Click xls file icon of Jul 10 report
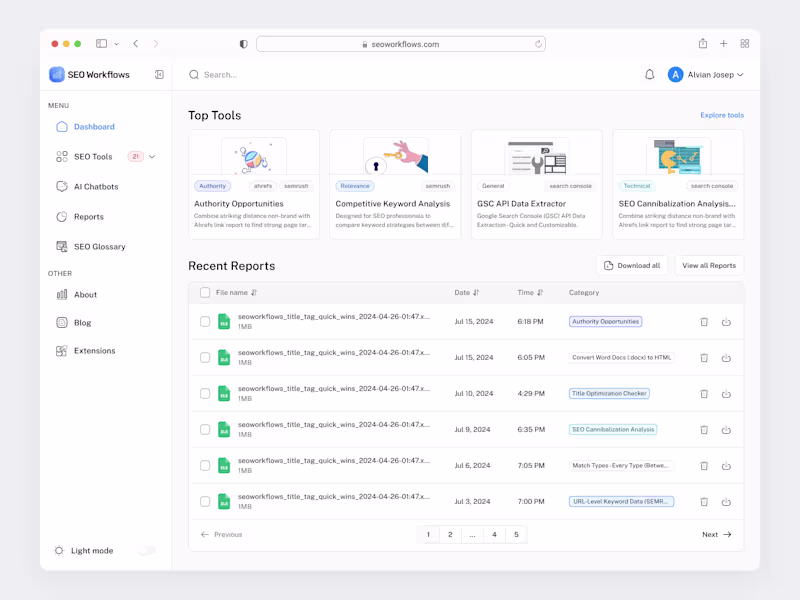Screen dimensions: 800x600 pos(224,393)
